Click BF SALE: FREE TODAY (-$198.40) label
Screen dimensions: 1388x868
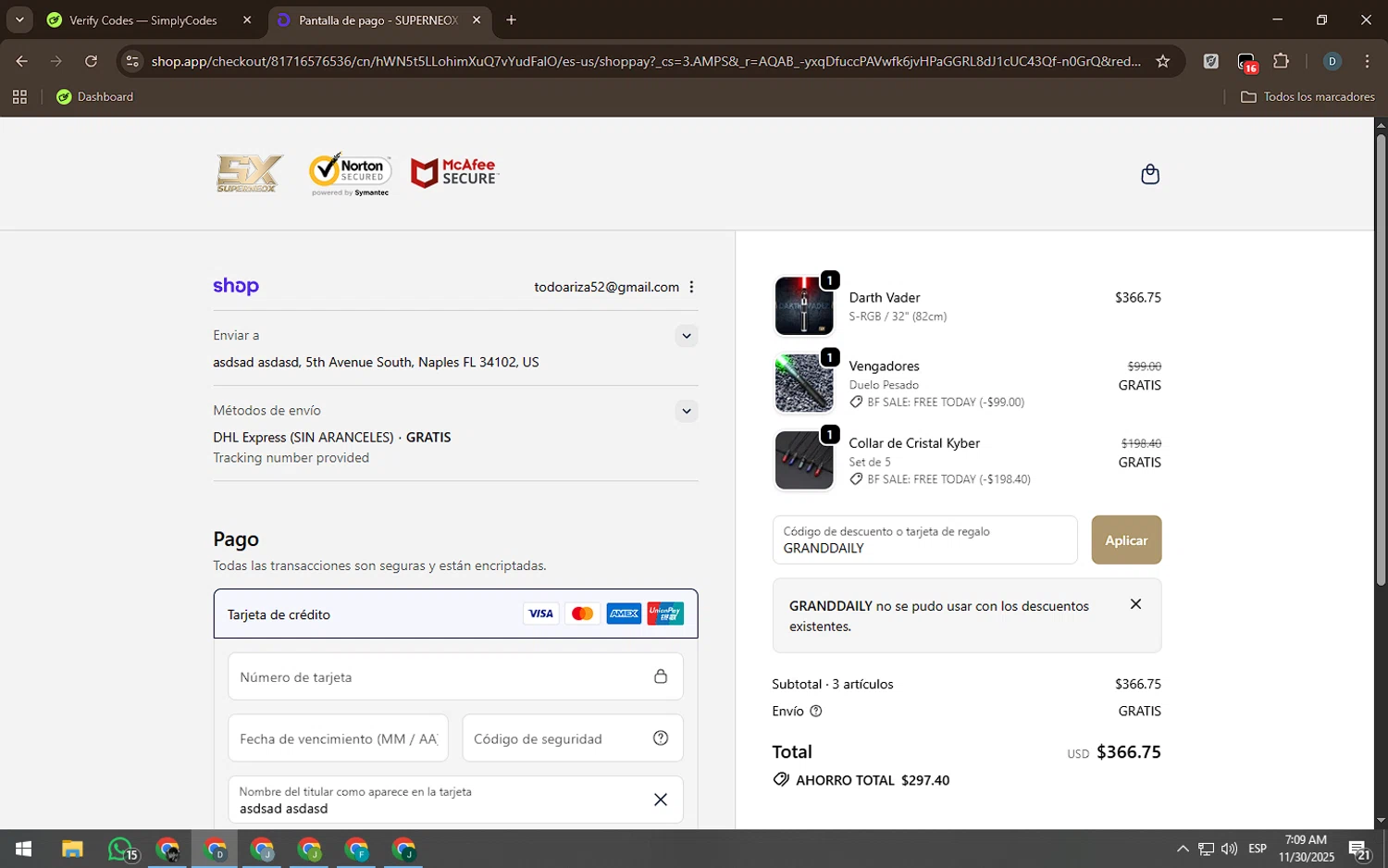948,479
